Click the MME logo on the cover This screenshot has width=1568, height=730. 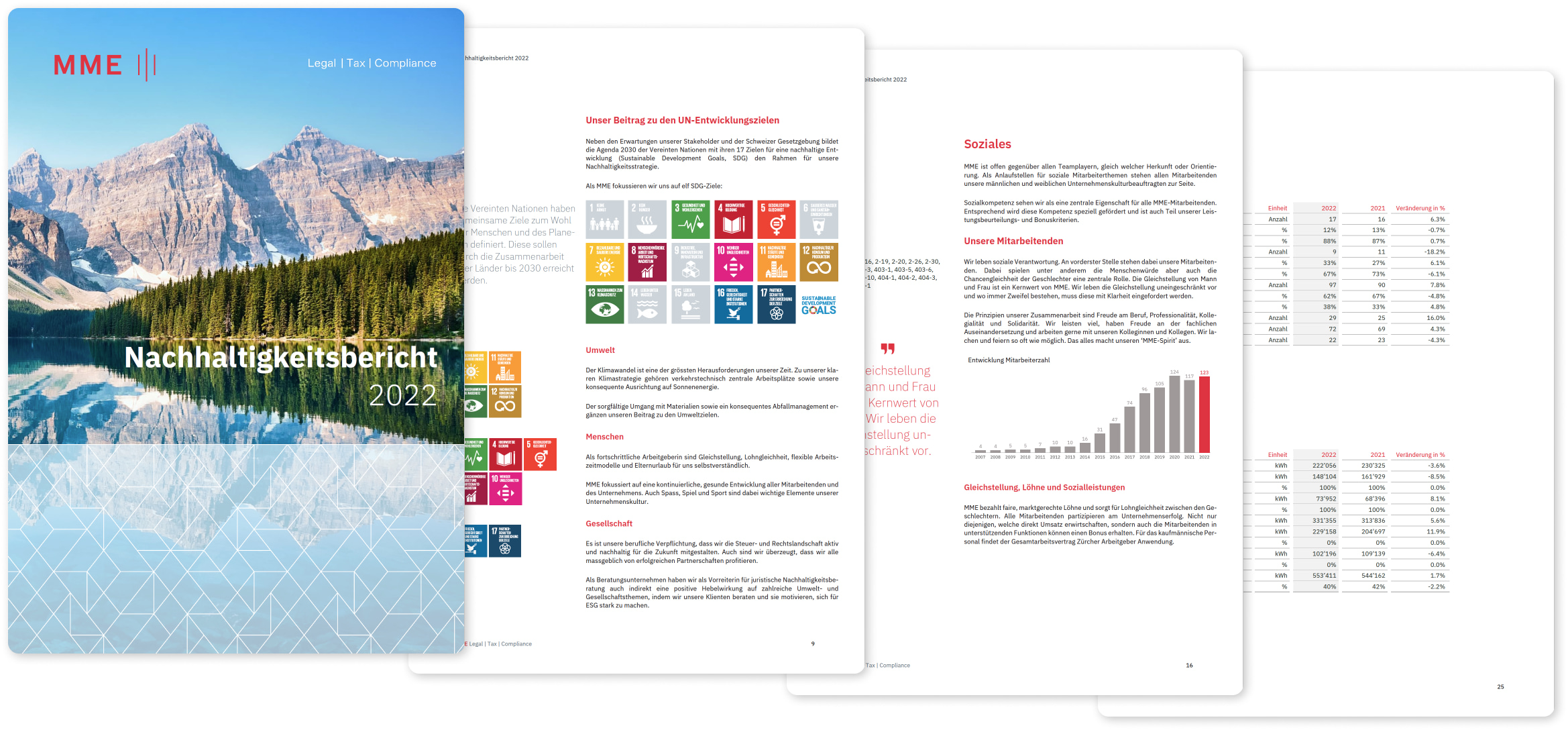coord(105,65)
